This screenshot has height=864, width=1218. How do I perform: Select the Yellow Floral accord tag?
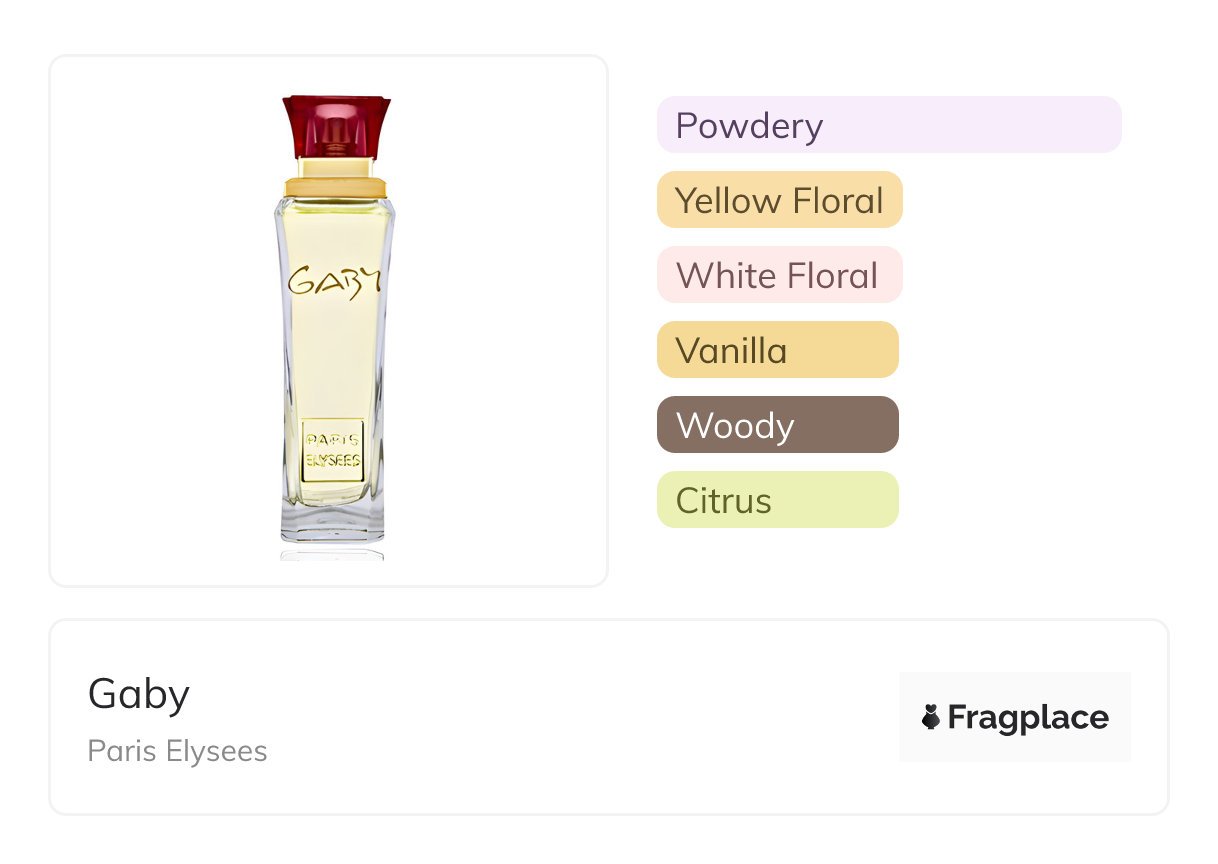779,200
